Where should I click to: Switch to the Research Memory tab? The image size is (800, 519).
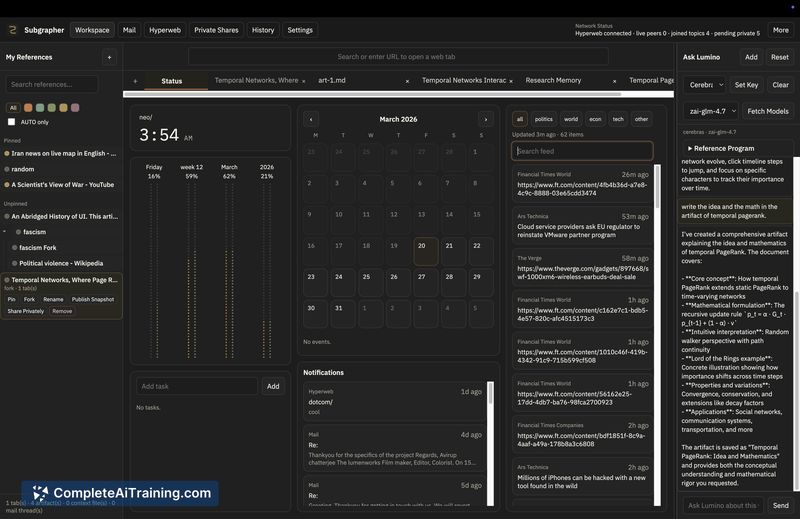554,81
